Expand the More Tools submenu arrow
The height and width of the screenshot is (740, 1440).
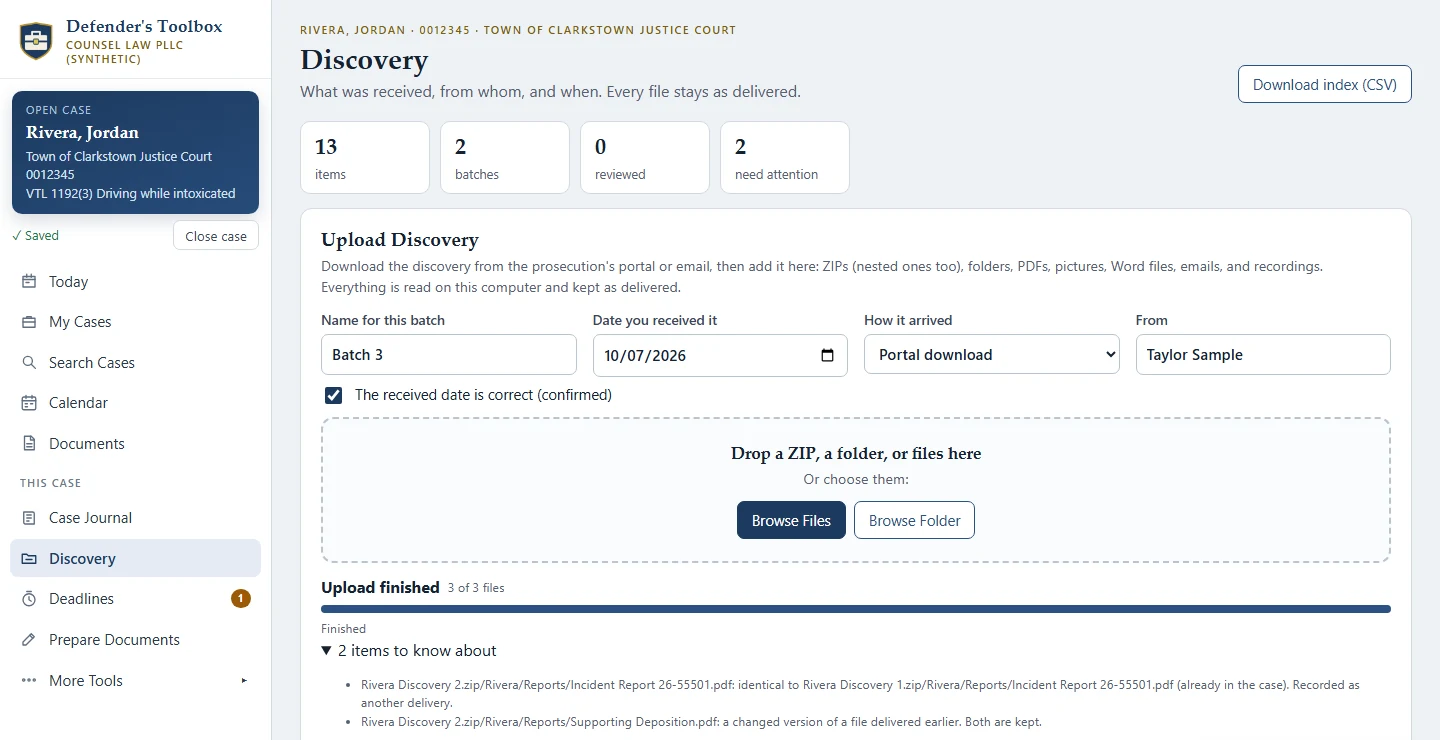coord(244,681)
